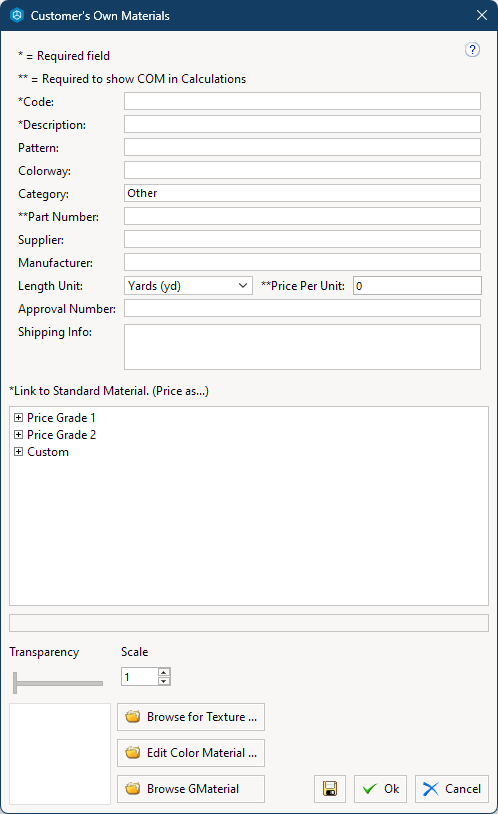Click the Transparency slider handle
The image size is (498, 814).
tap(15, 683)
